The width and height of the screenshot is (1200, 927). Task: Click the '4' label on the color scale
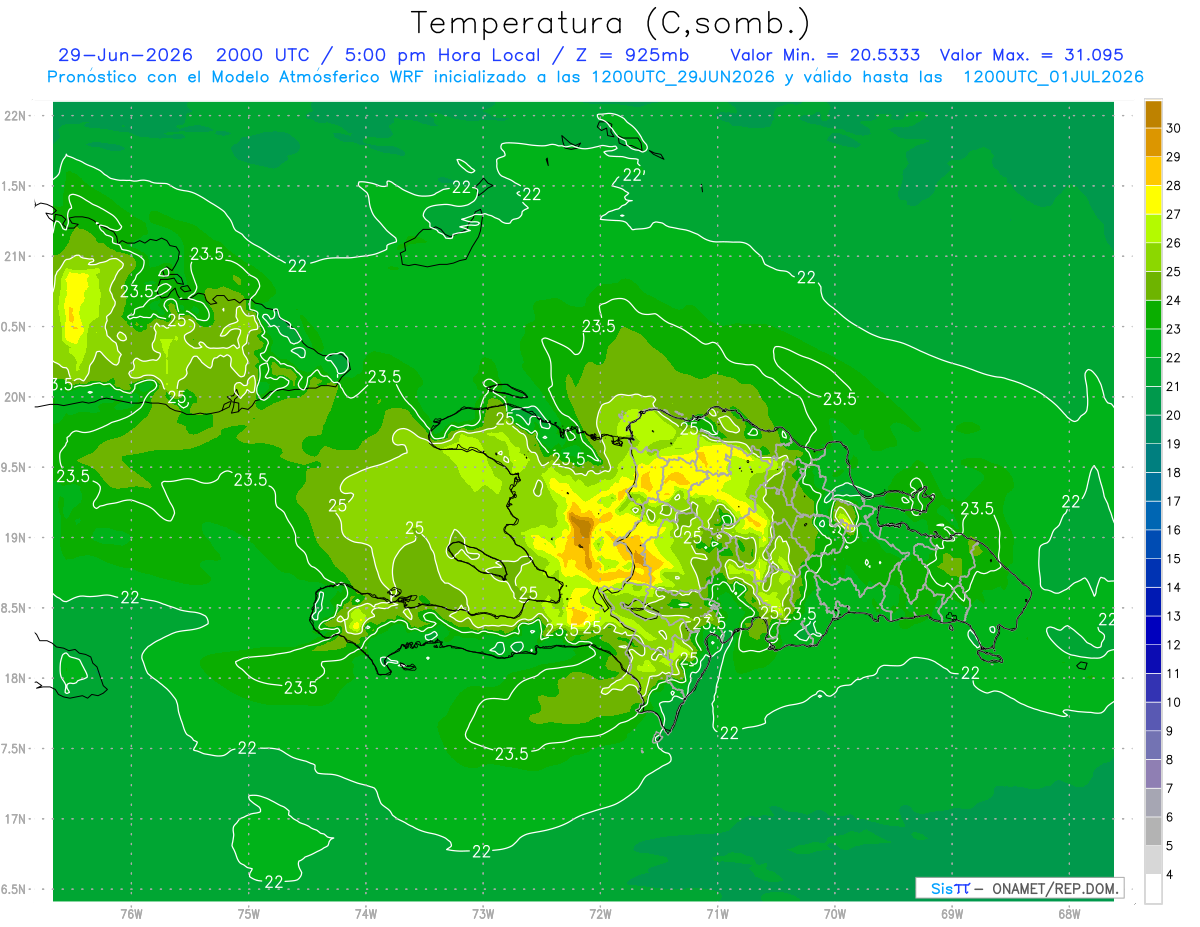[1170, 875]
